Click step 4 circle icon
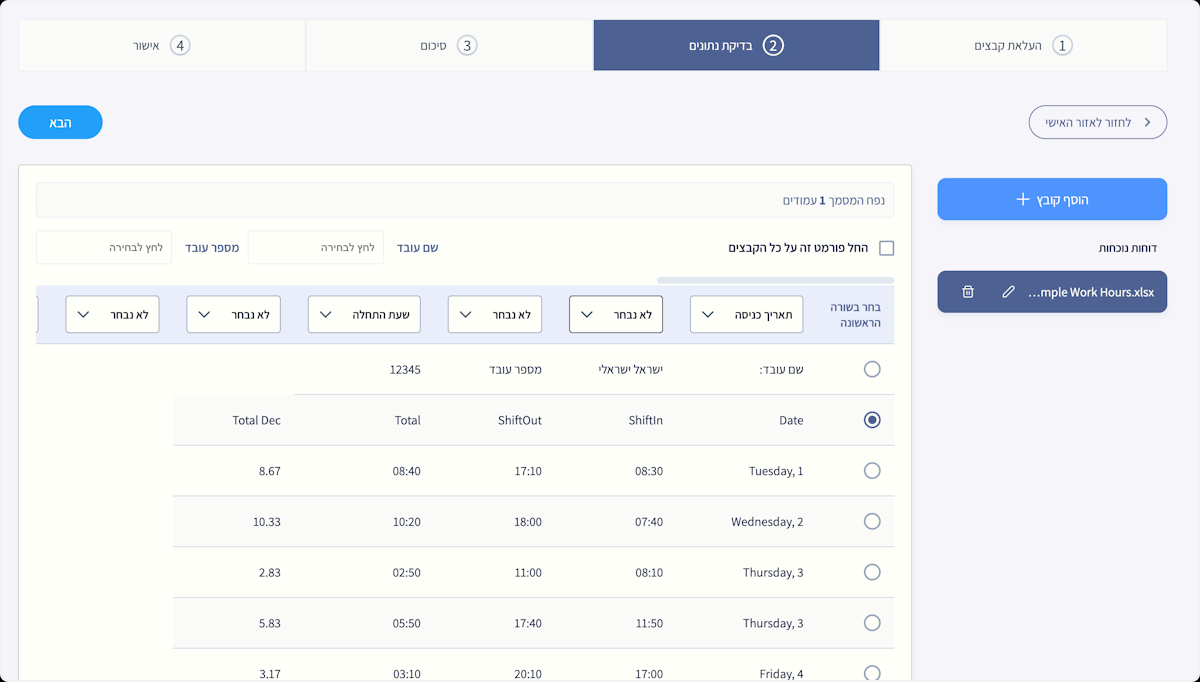The width and height of the screenshot is (1200, 682). coord(180,46)
